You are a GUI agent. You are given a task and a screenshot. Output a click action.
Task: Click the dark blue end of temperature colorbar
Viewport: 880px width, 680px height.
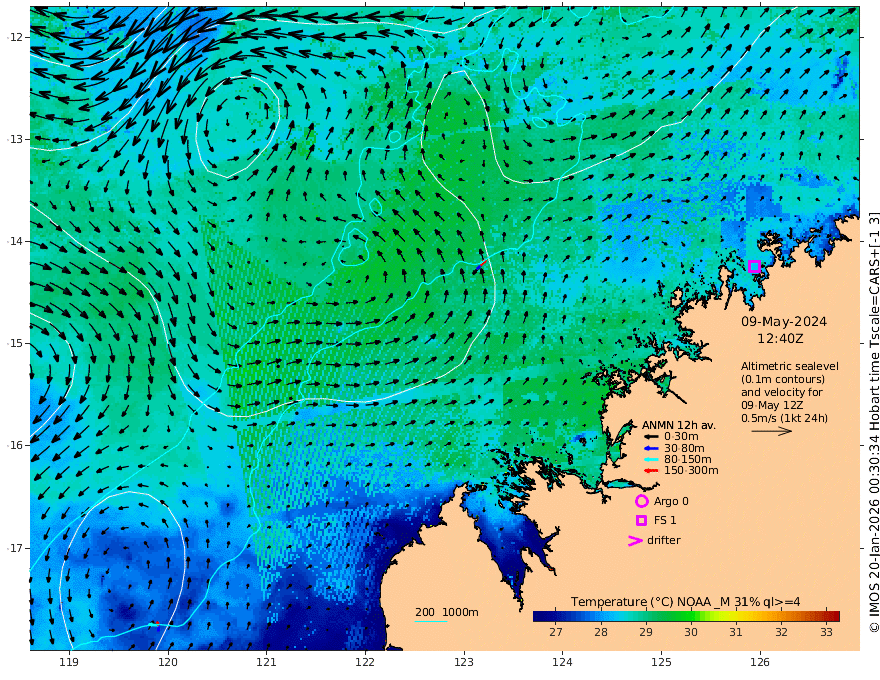pyautogui.click(x=538, y=616)
